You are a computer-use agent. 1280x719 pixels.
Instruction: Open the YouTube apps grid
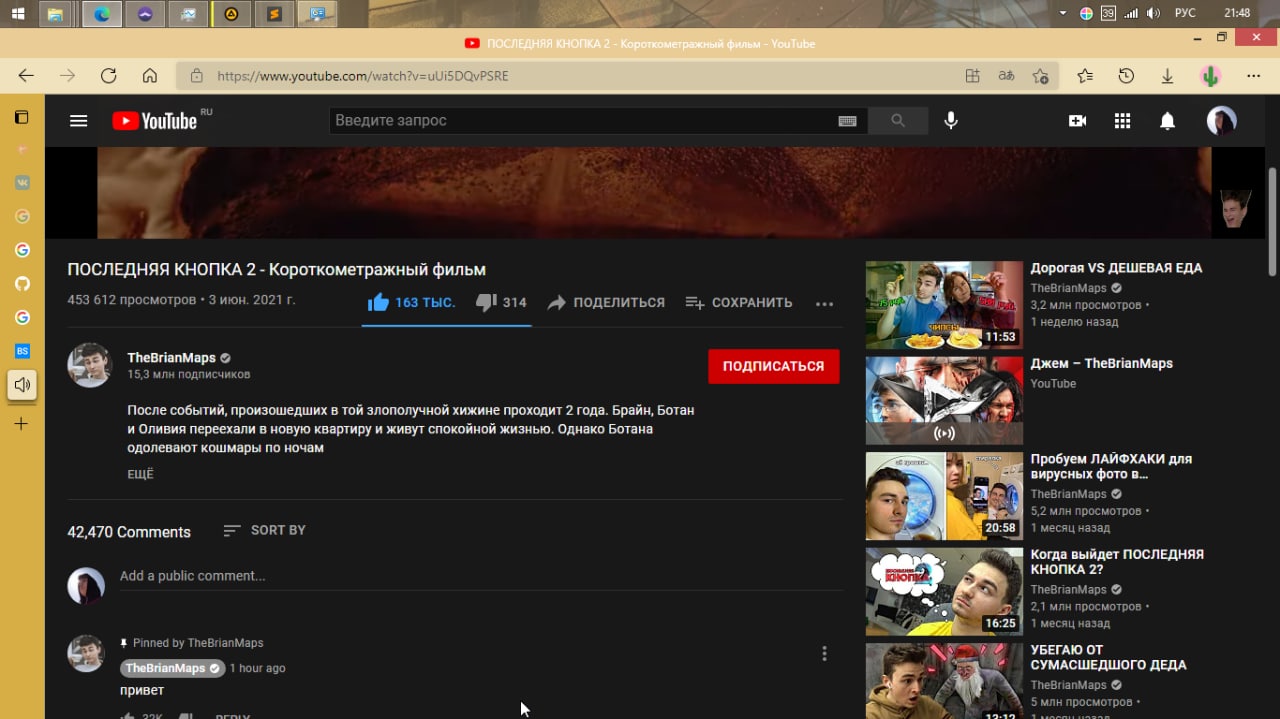pos(1122,121)
